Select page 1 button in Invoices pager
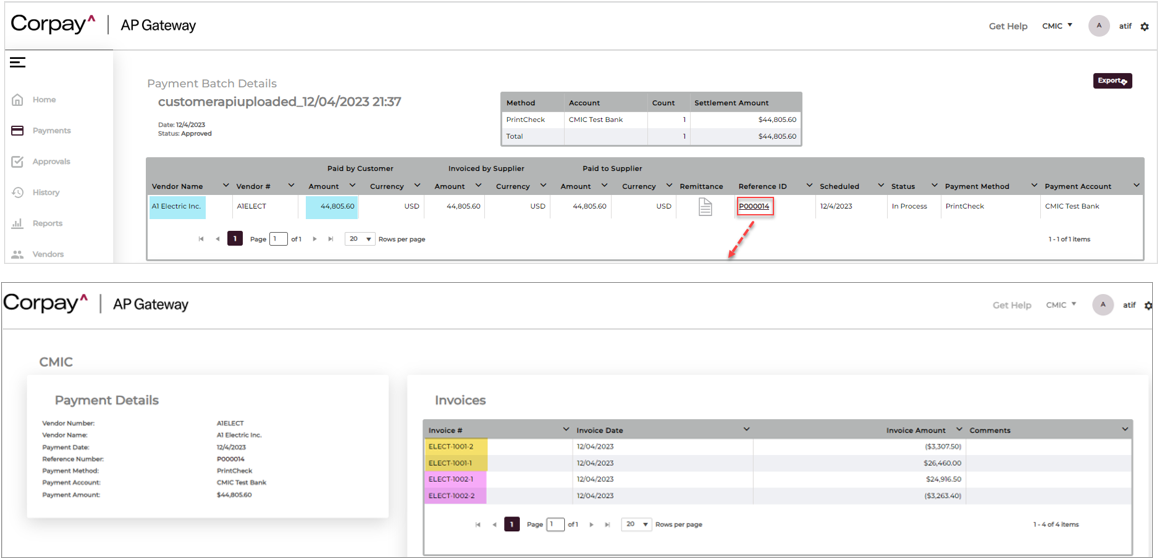 pos(511,524)
